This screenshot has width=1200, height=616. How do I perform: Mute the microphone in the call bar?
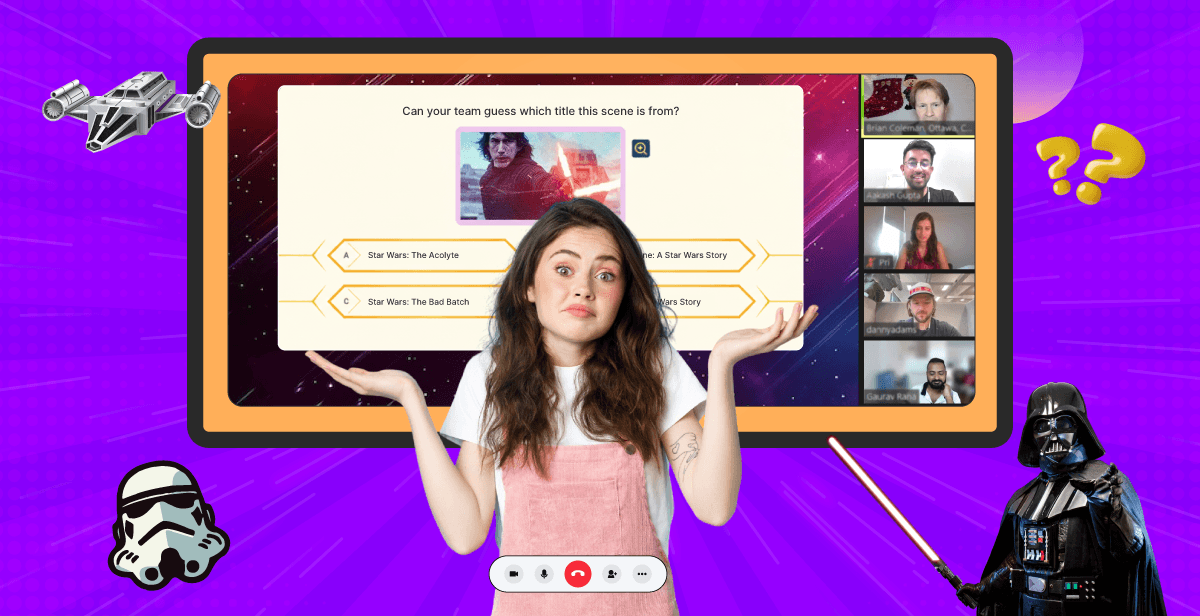tap(545, 574)
